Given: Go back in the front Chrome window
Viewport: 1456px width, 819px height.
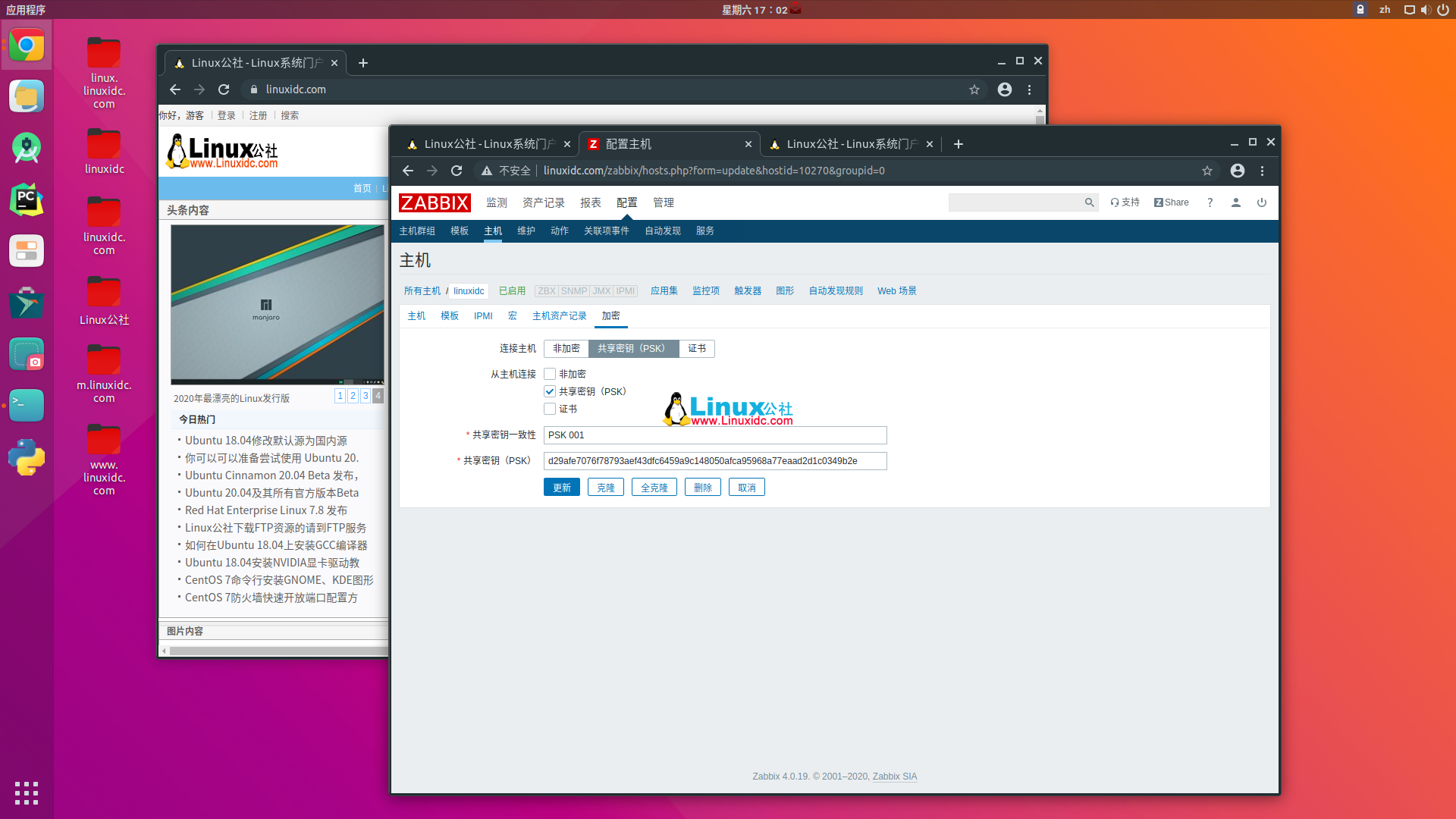Looking at the screenshot, I should (408, 171).
